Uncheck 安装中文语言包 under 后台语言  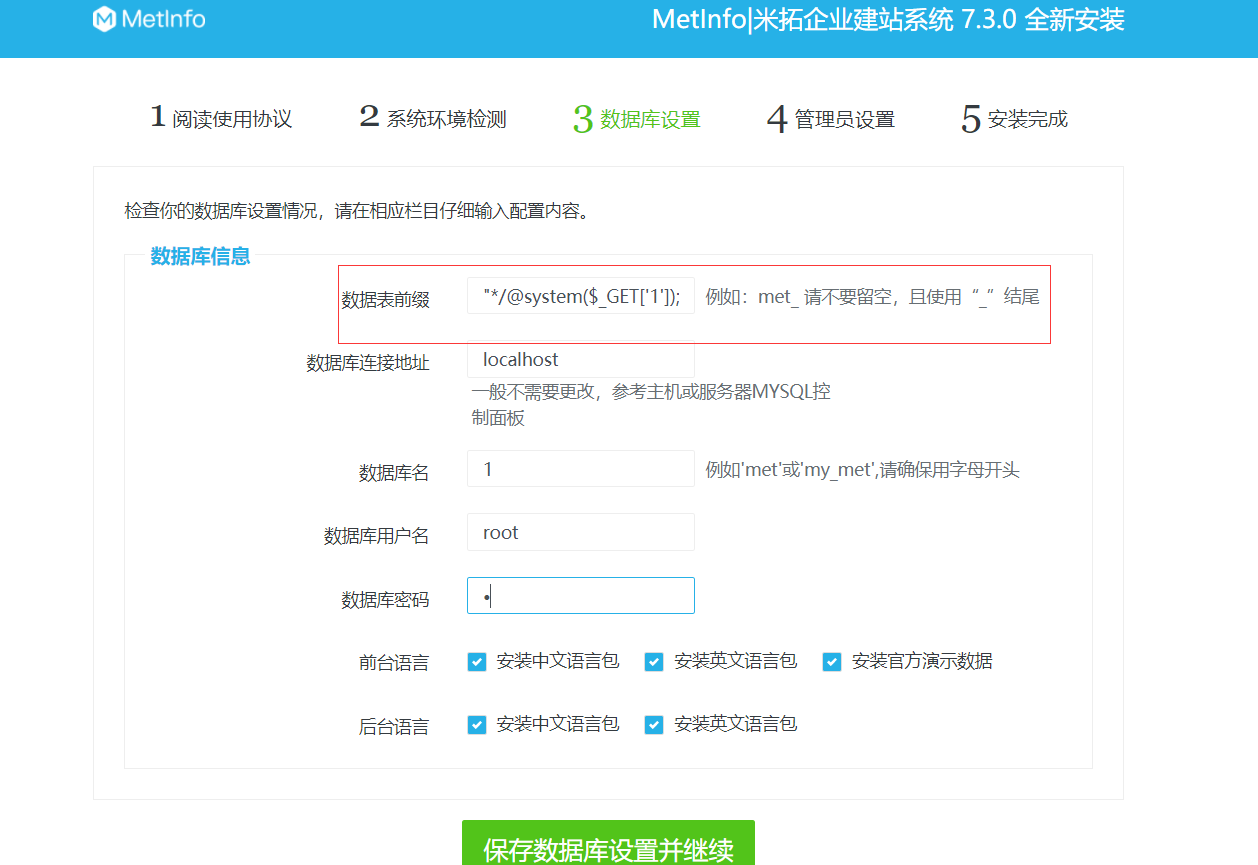(477, 724)
